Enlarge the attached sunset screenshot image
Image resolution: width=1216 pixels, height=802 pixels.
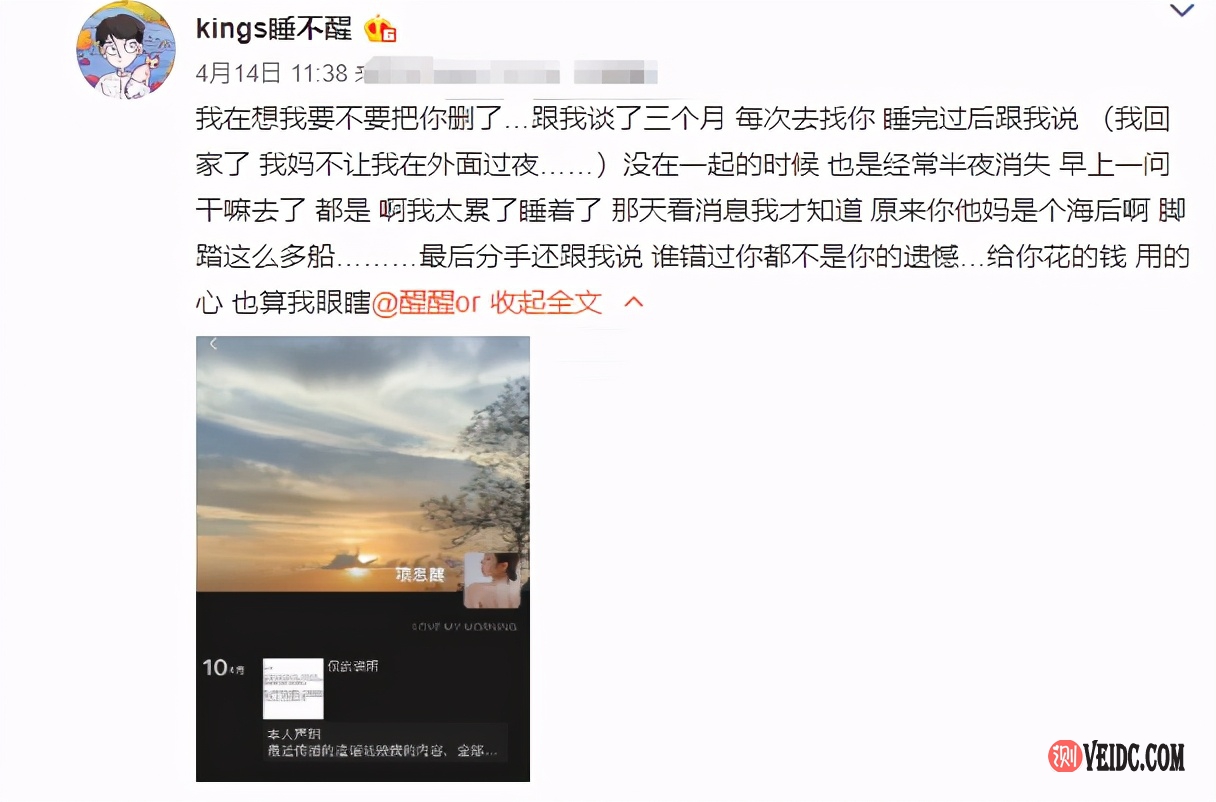pyautogui.click(x=363, y=559)
